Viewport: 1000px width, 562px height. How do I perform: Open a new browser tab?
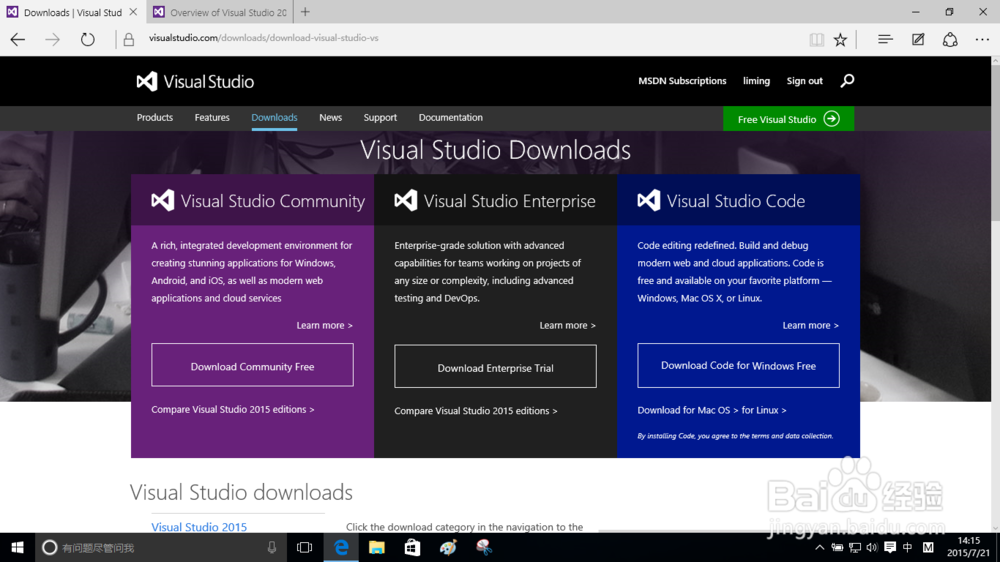(305, 11)
